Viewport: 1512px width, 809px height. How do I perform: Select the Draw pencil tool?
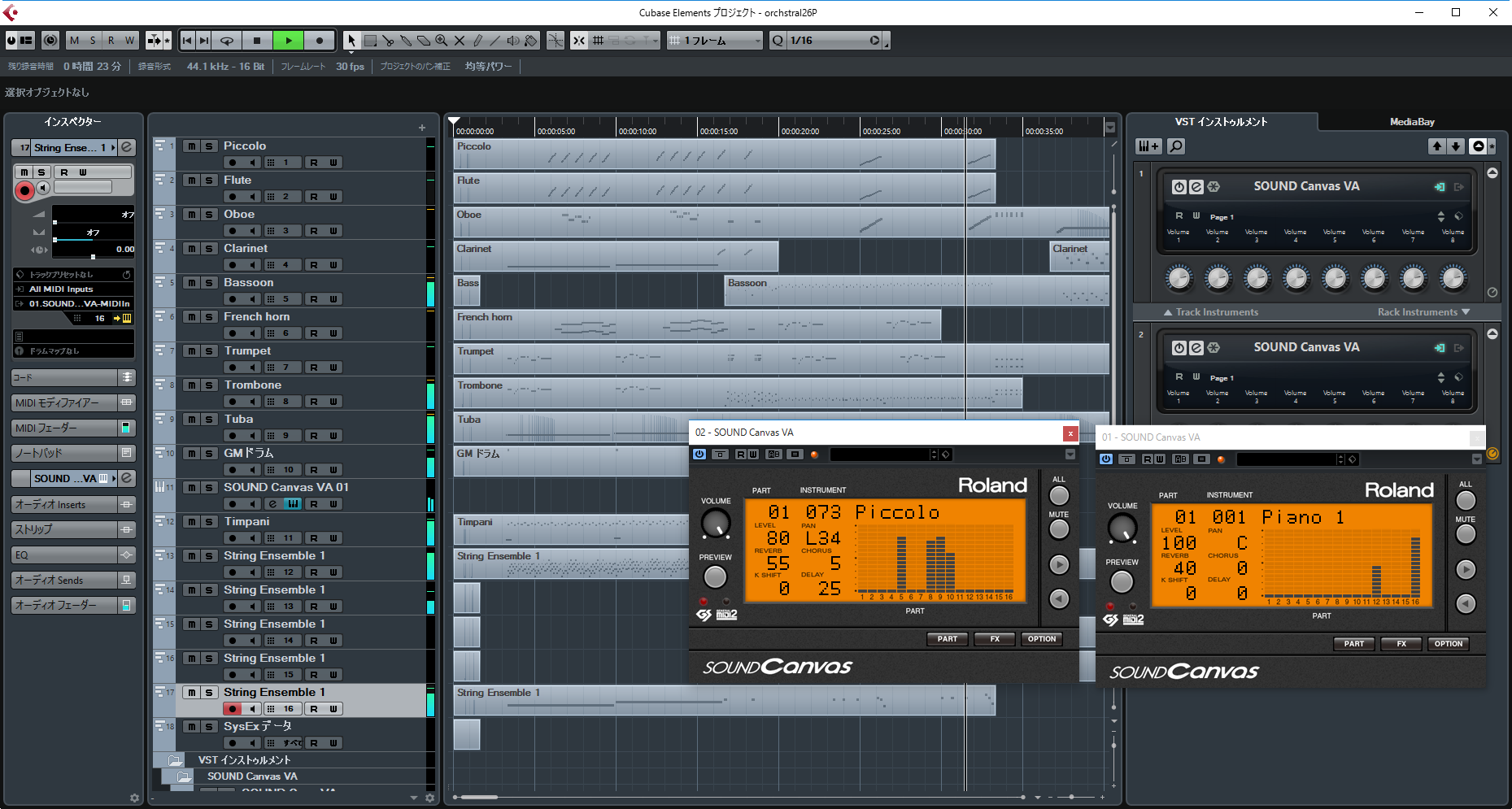click(477, 41)
